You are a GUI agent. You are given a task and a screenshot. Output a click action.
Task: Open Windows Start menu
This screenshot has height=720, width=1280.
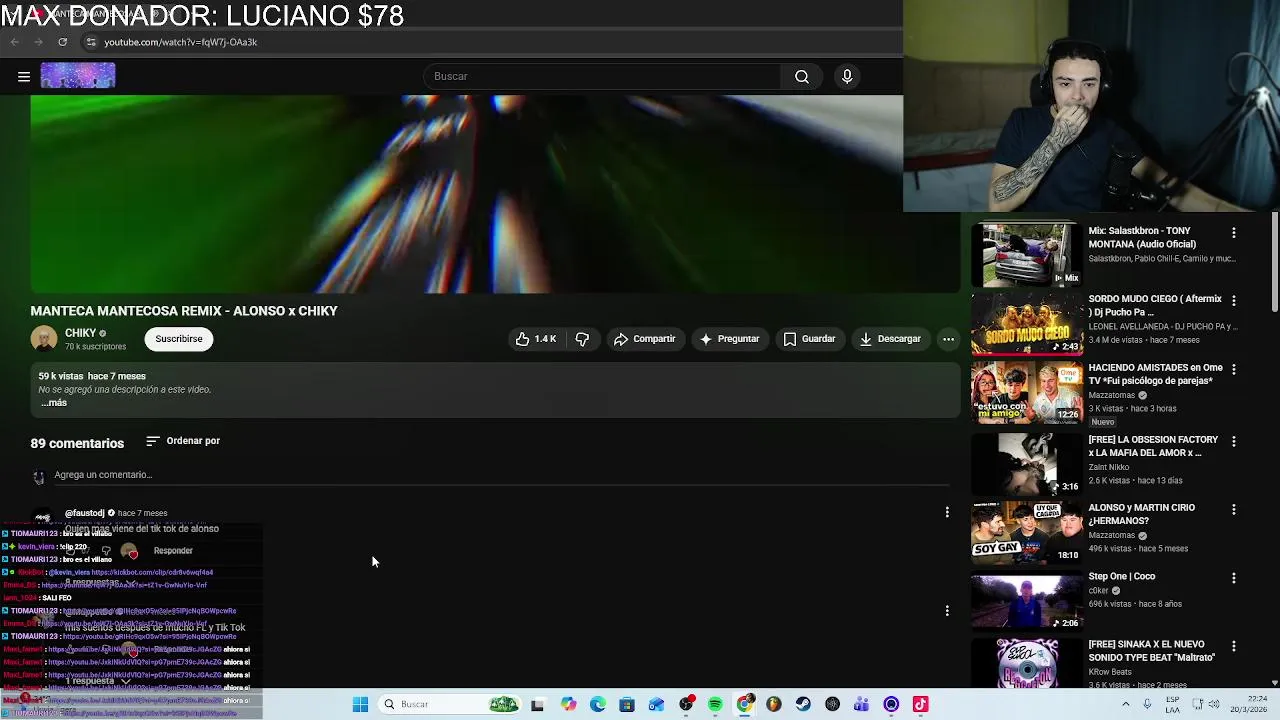point(360,704)
